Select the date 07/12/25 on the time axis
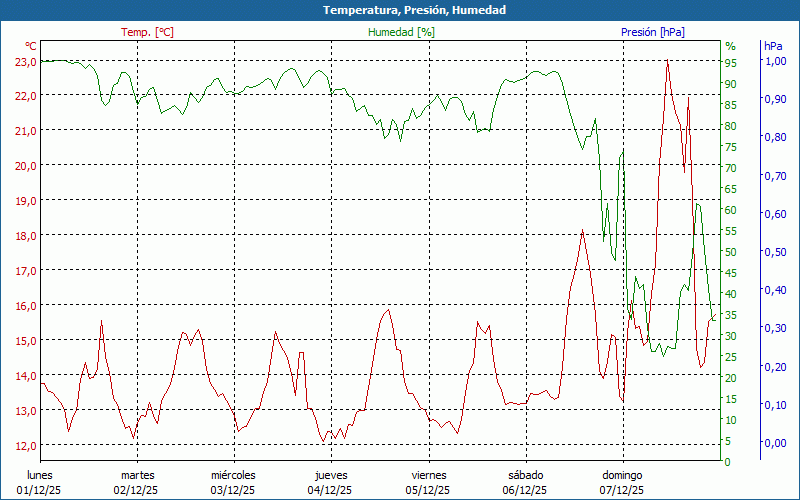The image size is (800, 500). coord(622,490)
